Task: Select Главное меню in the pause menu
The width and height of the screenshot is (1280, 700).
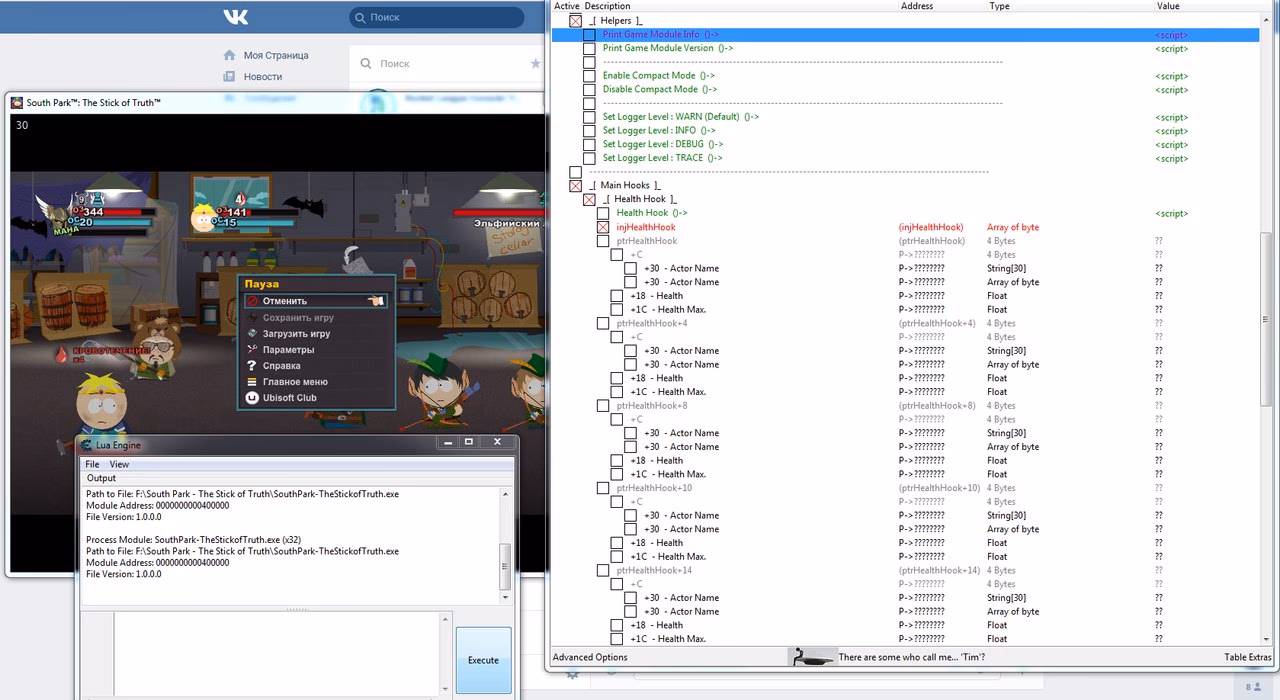Action: tap(295, 381)
